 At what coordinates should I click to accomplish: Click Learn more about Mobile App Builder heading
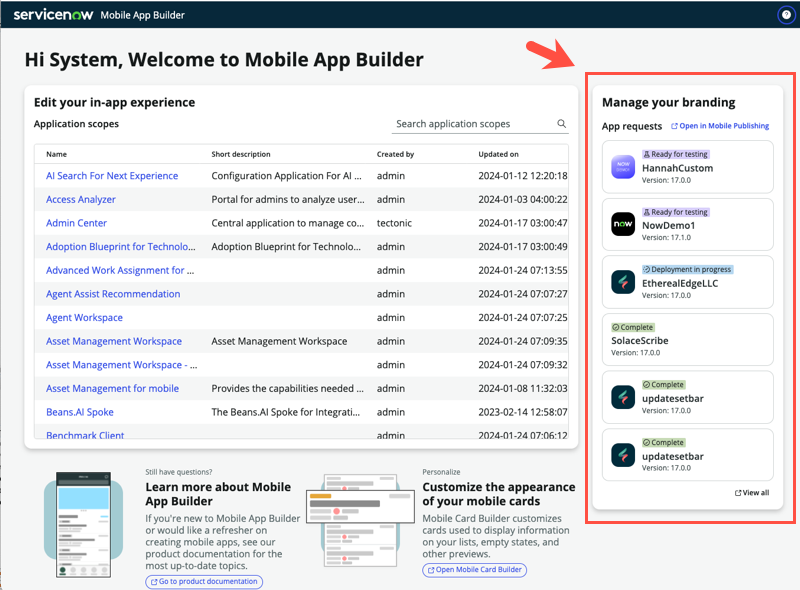click(x=218, y=494)
